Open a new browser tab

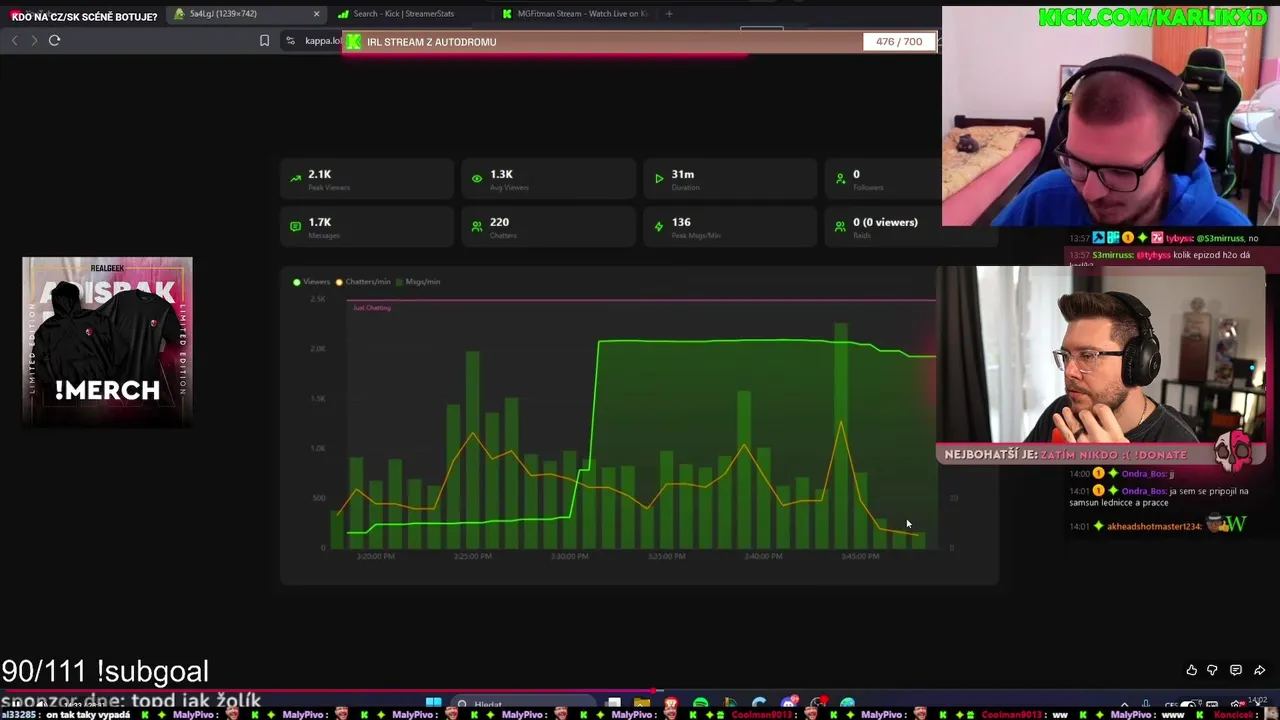669,14
